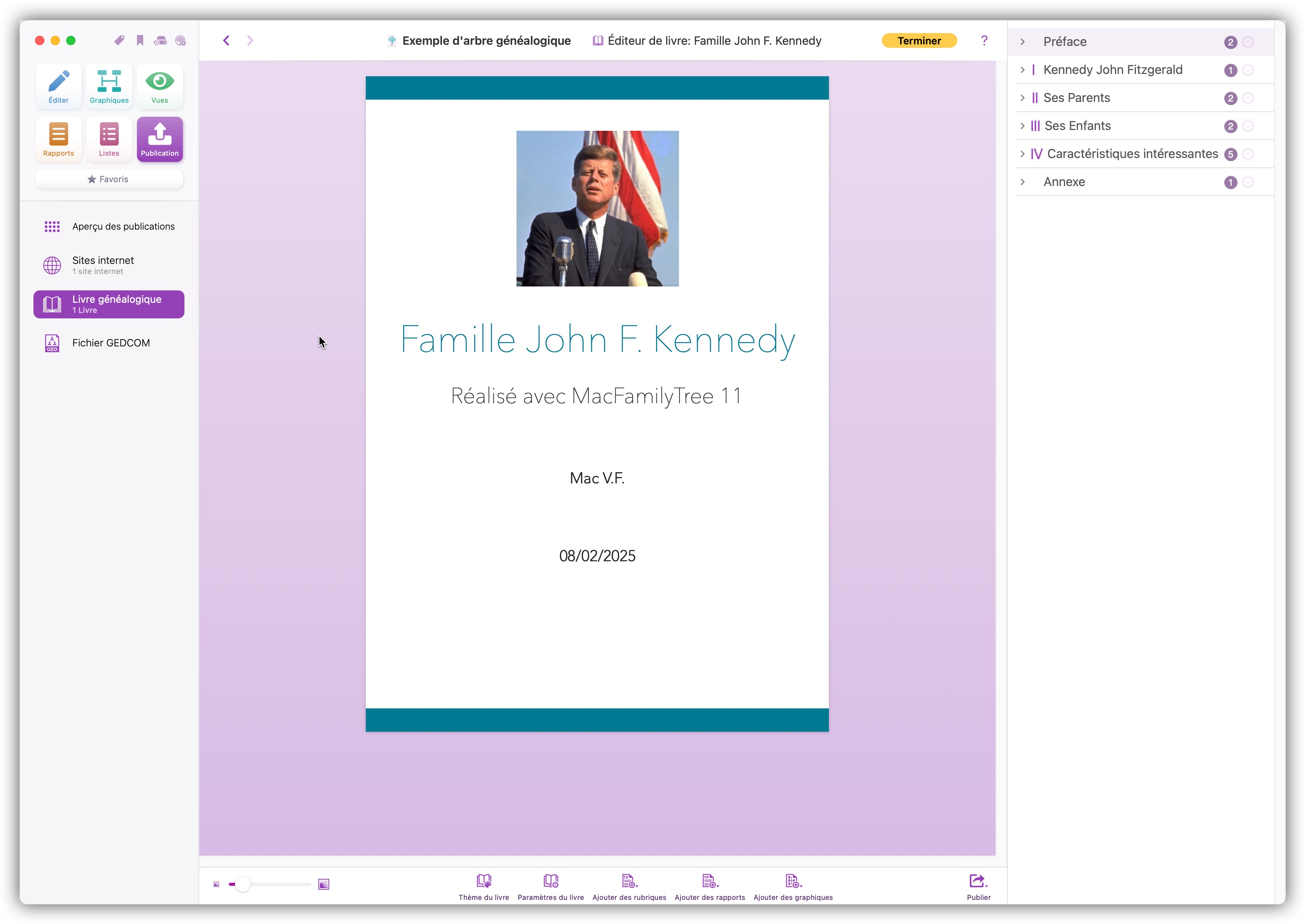
Task: Click the Favoris button
Action: coord(109,179)
